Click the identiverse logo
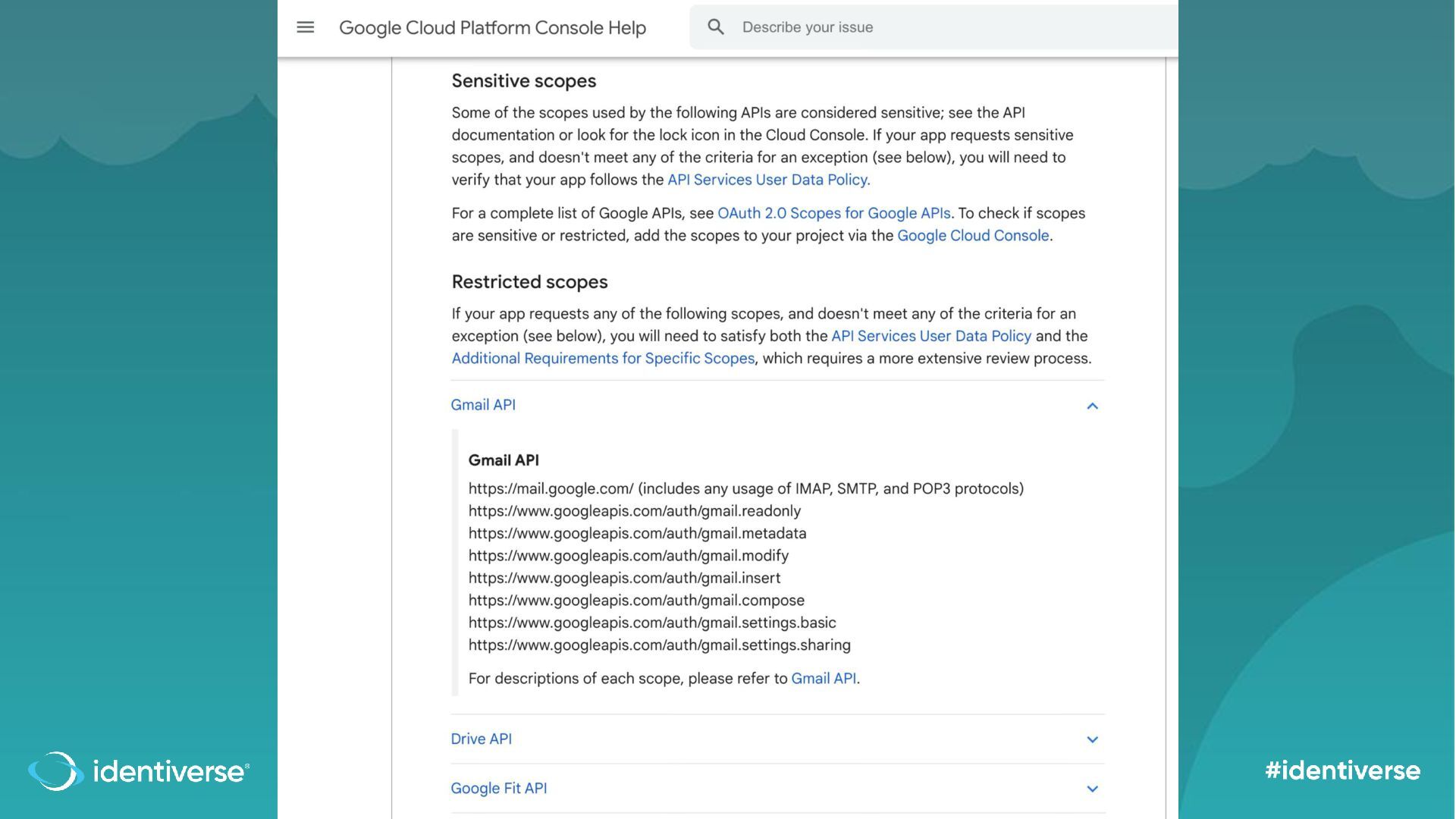 click(x=139, y=771)
